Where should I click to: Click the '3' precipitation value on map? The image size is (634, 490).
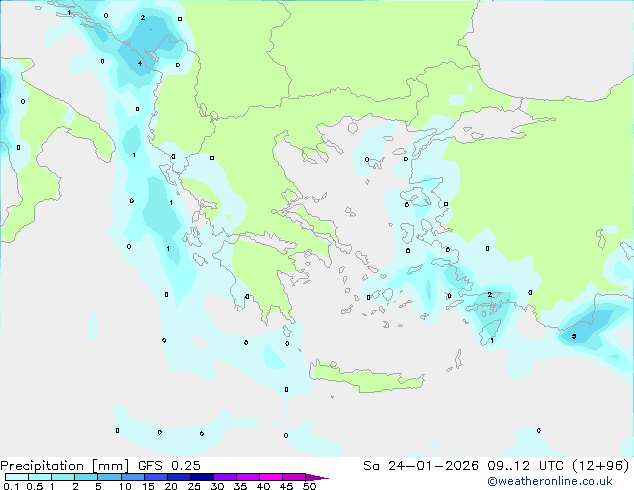coord(574,336)
